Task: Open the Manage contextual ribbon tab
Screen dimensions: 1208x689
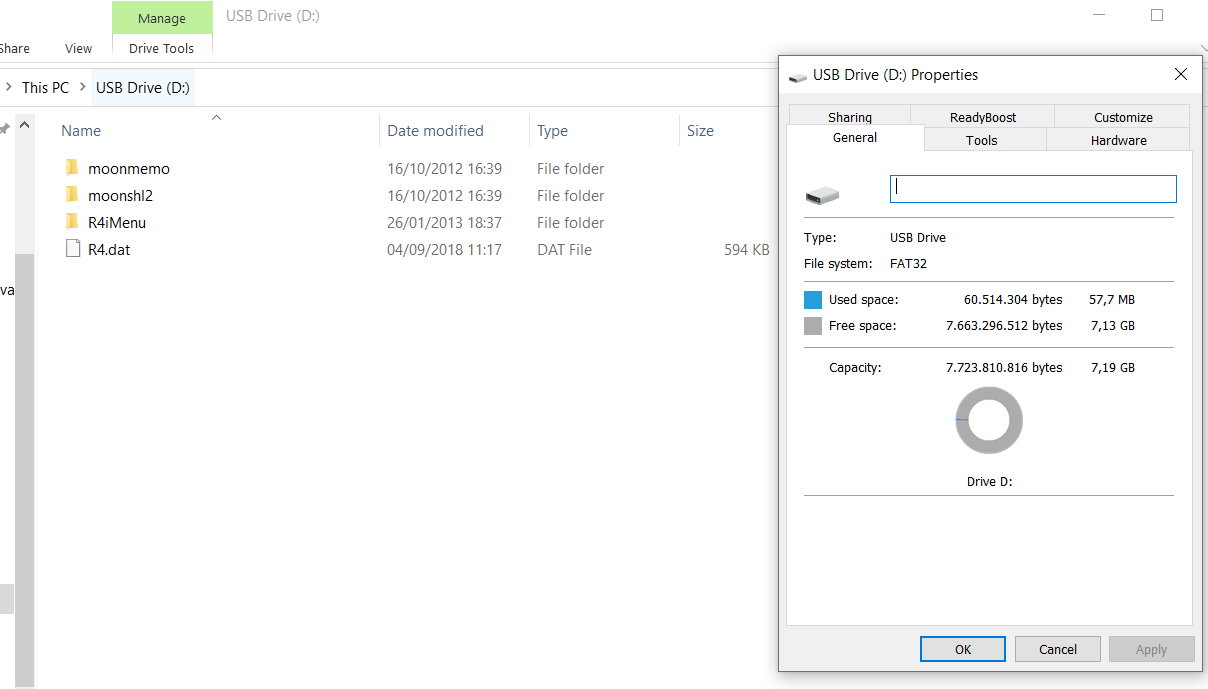Action: pyautogui.click(x=162, y=18)
